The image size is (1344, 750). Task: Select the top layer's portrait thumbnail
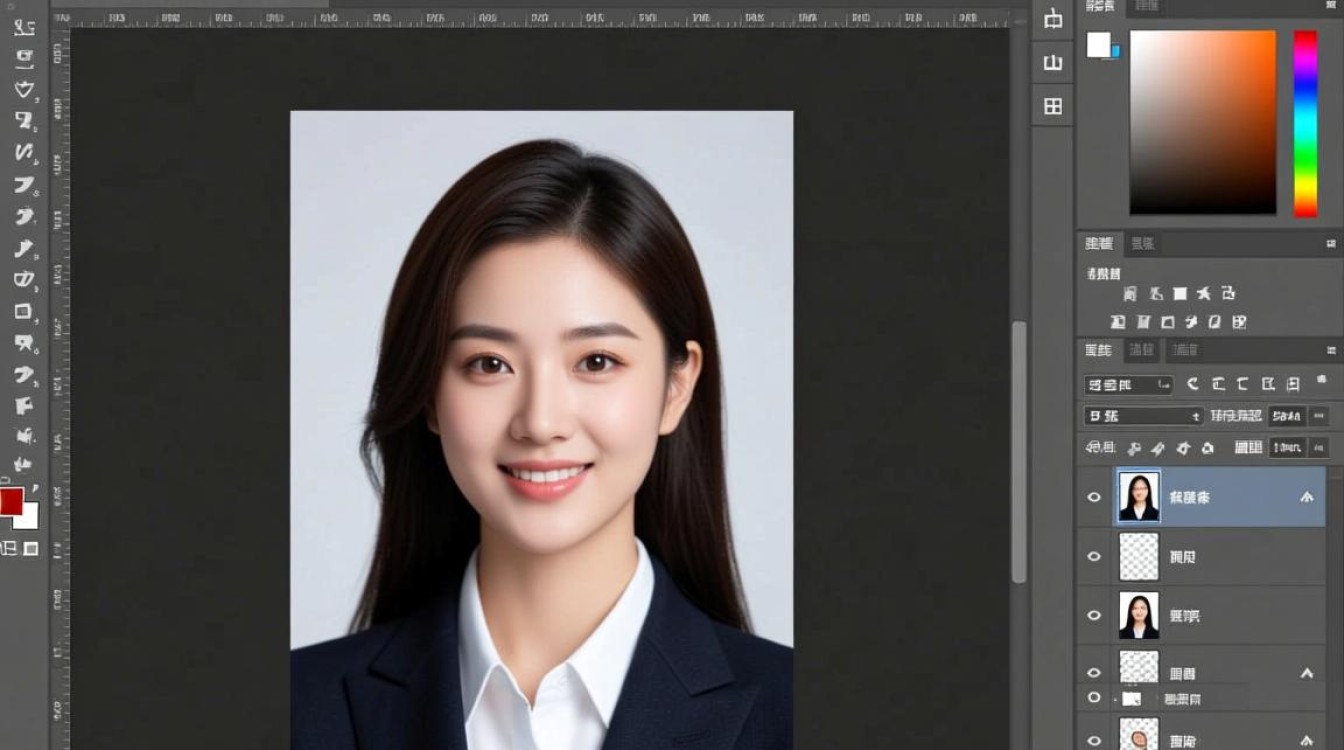(1139, 497)
